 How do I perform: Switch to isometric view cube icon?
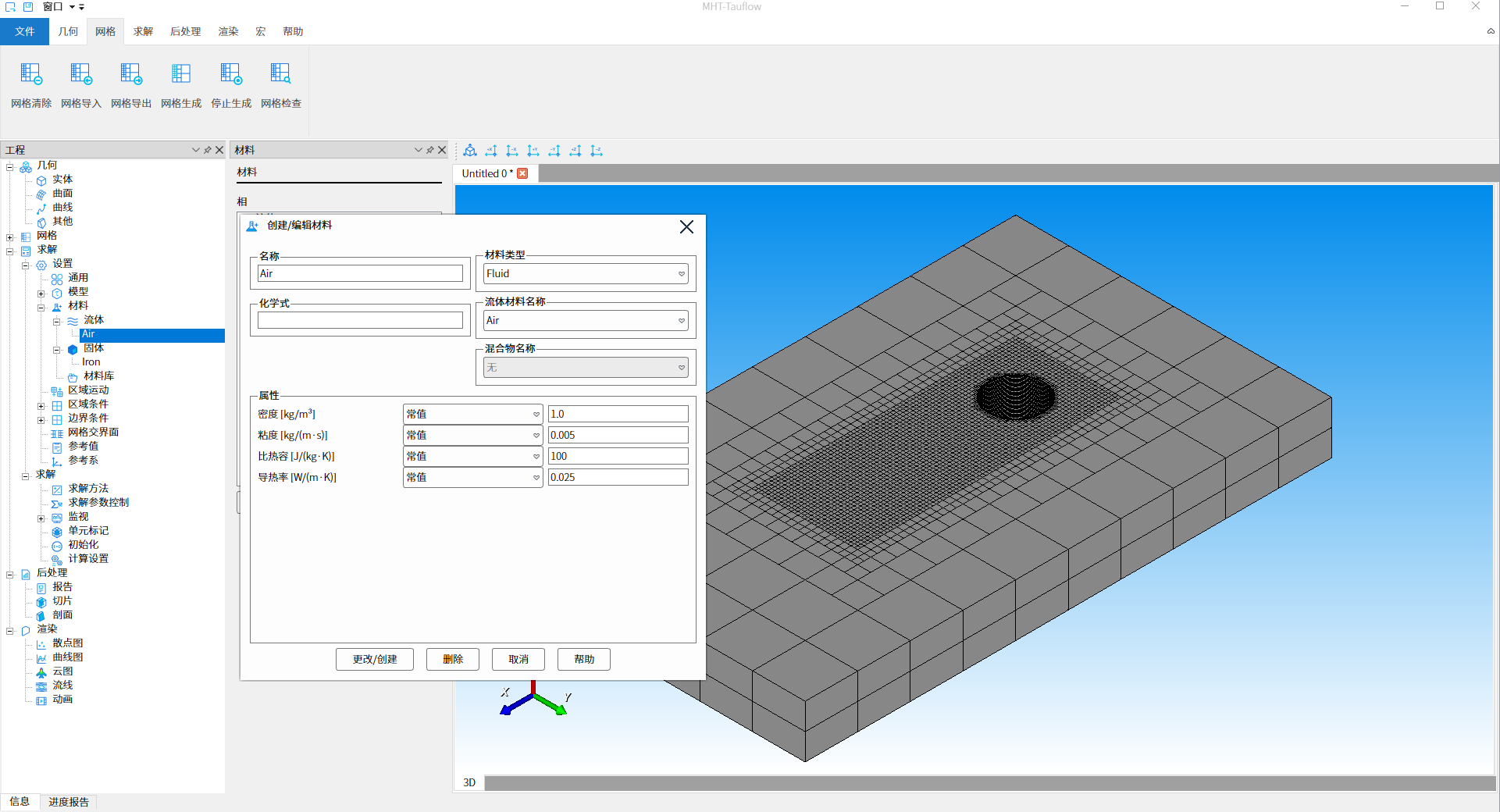470,151
